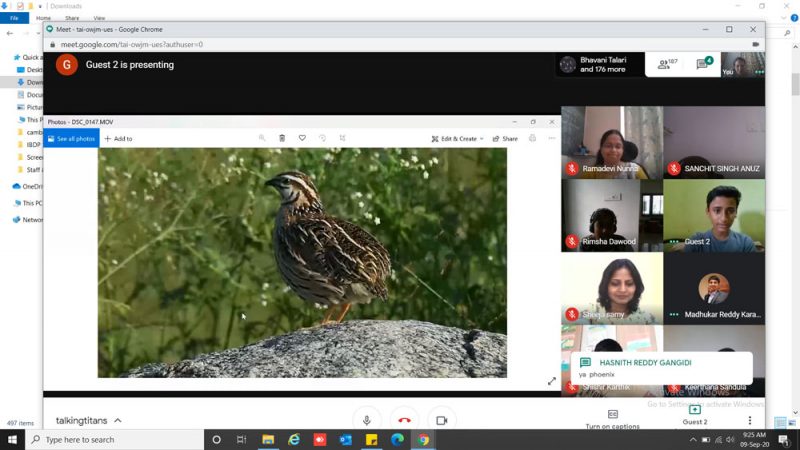Image resolution: width=800 pixels, height=450 pixels.
Task: Select Network in Explorer sidebar
Action: pyautogui.click(x=28, y=219)
